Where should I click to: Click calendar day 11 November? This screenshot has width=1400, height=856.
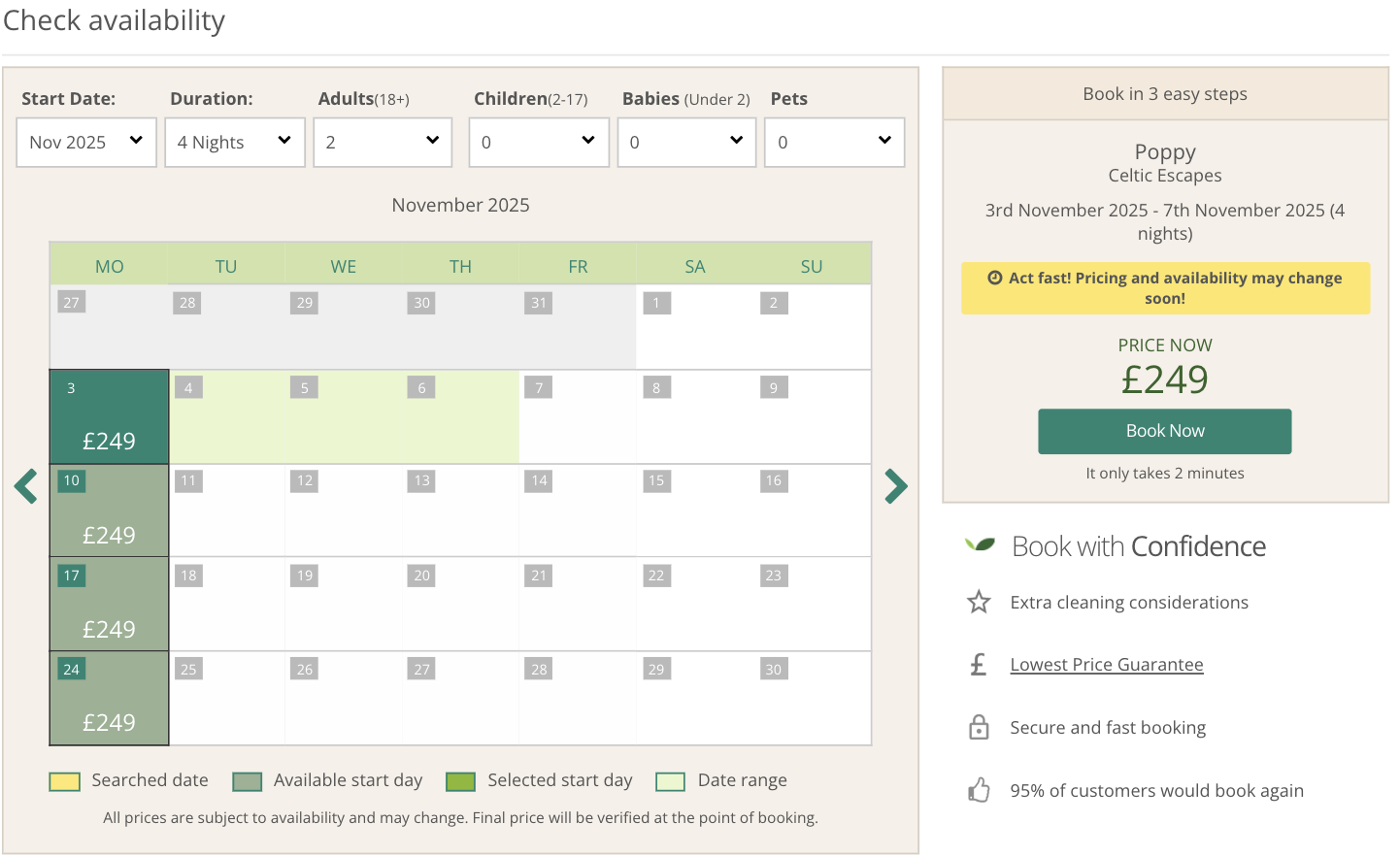click(227, 510)
